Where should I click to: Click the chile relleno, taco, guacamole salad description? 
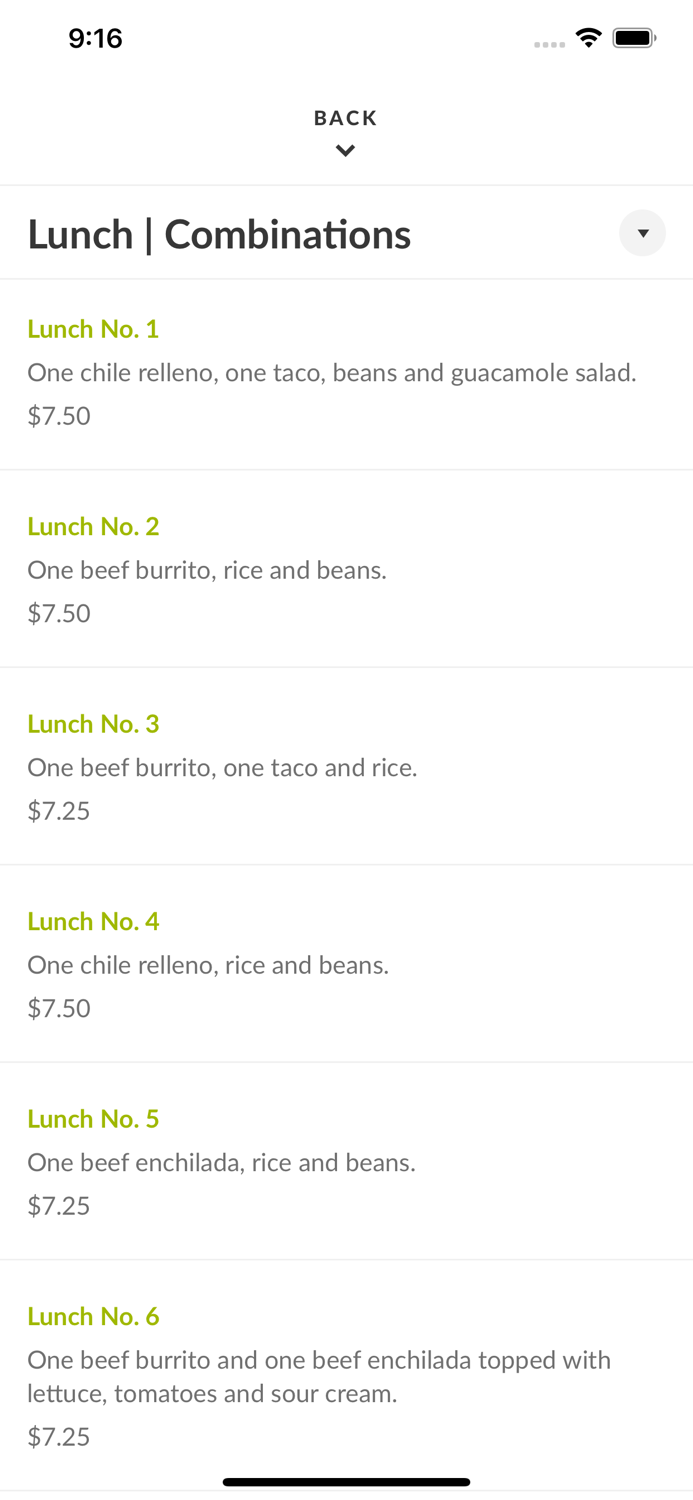coord(331,373)
